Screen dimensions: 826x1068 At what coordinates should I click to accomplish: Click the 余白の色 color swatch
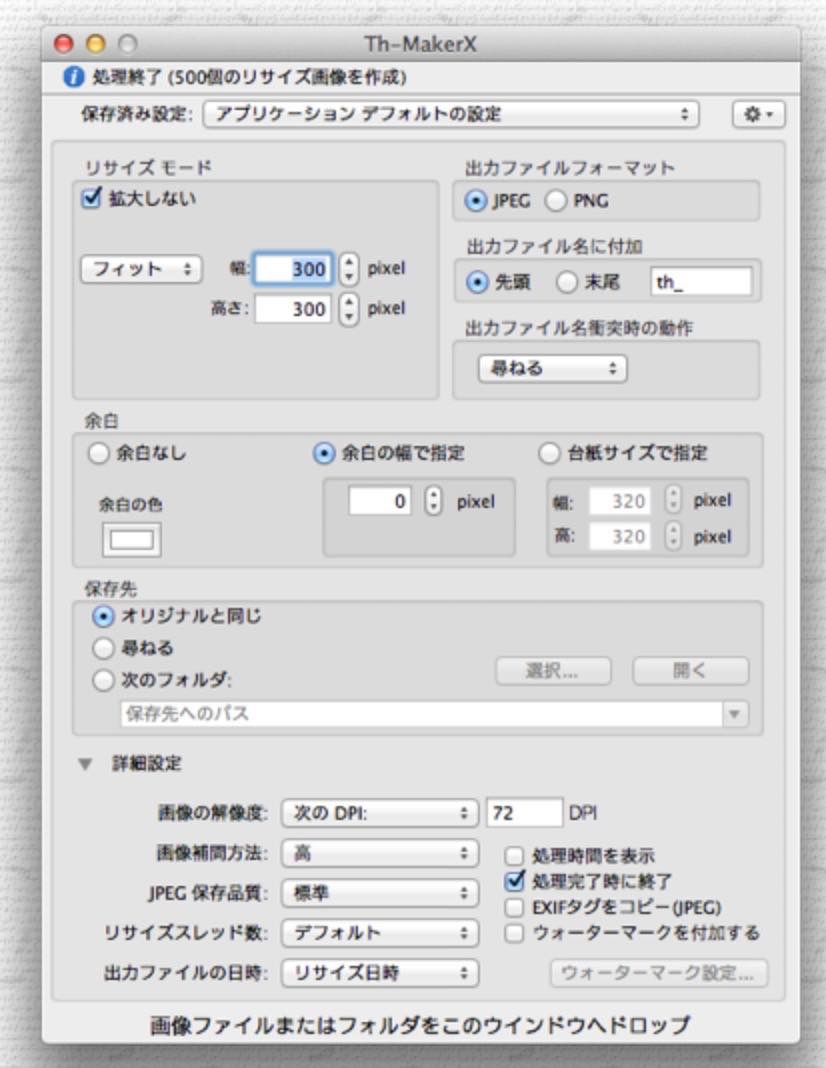[131, 540]
